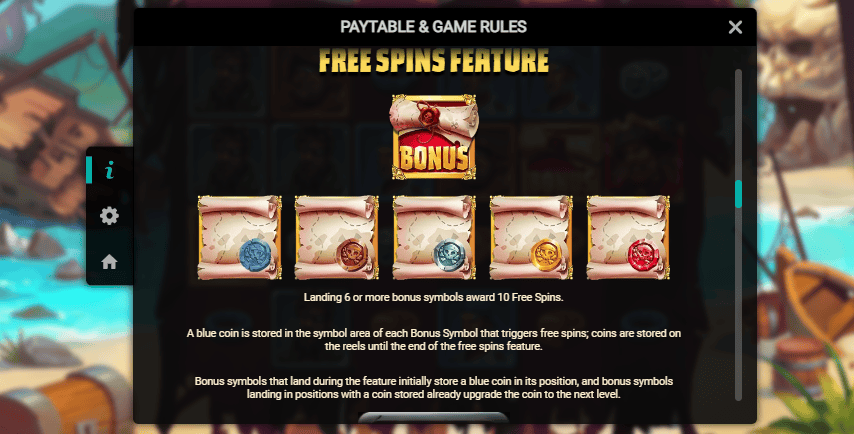Select the scroll with the gold coin

(x=531, y=237)
